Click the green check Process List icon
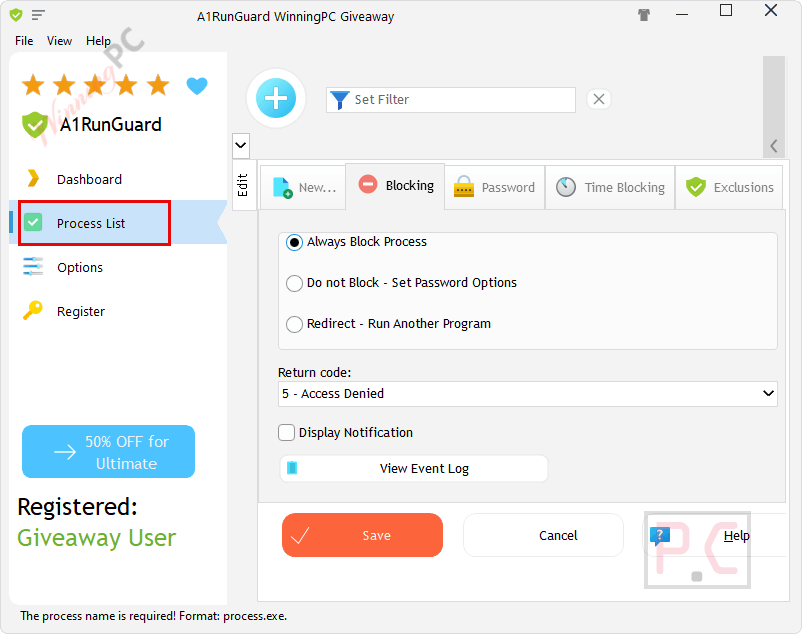Viewport: 802px width, 634px height. tap(33, 222)
